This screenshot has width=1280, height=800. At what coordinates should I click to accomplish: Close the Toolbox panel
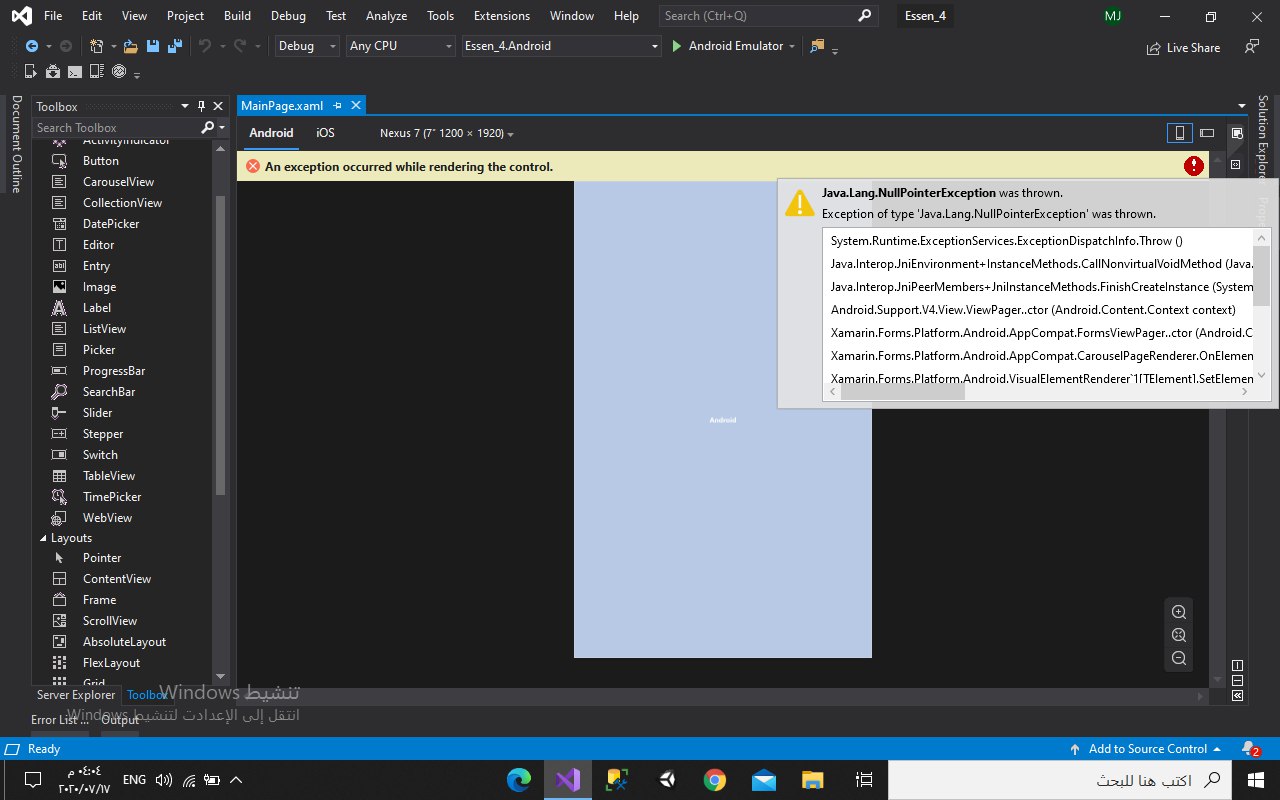[x=217, y=106]
